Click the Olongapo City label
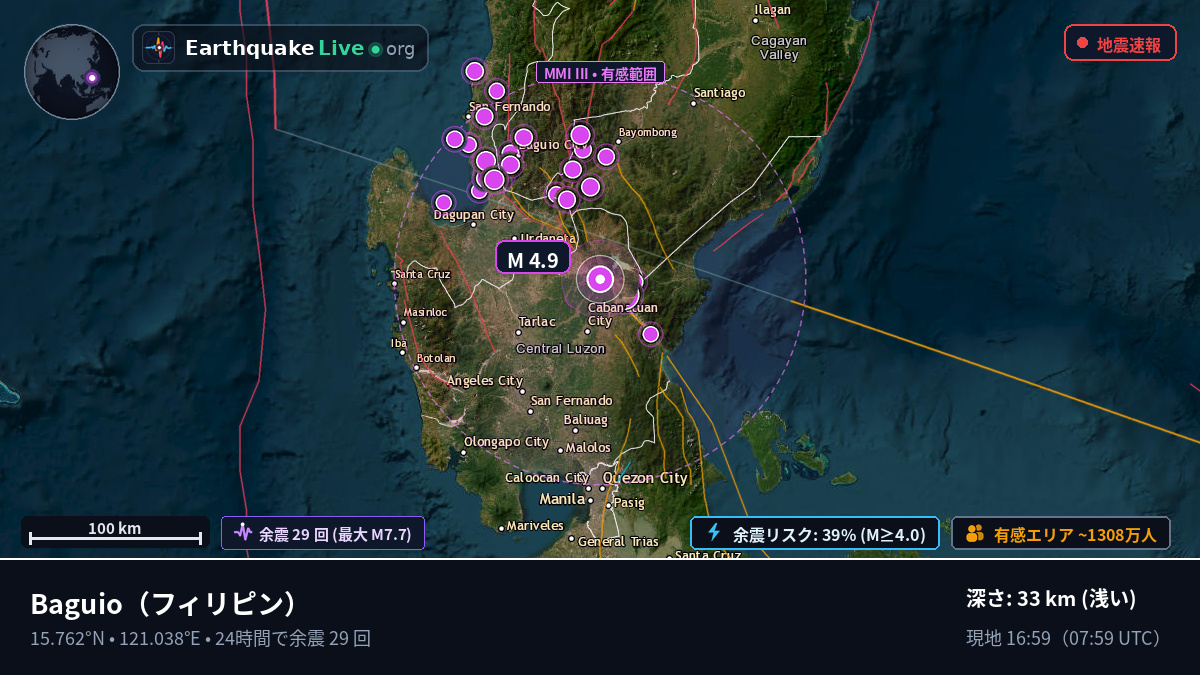Viewport: 1200px width, 675px height. point(506,442)
